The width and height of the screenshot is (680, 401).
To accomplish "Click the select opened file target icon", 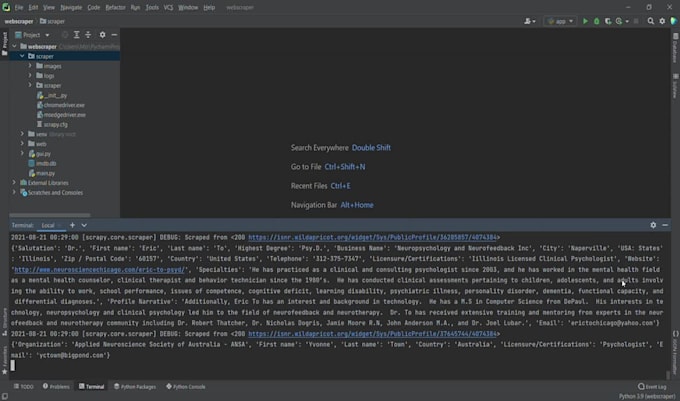I will (x=65, y=35).
